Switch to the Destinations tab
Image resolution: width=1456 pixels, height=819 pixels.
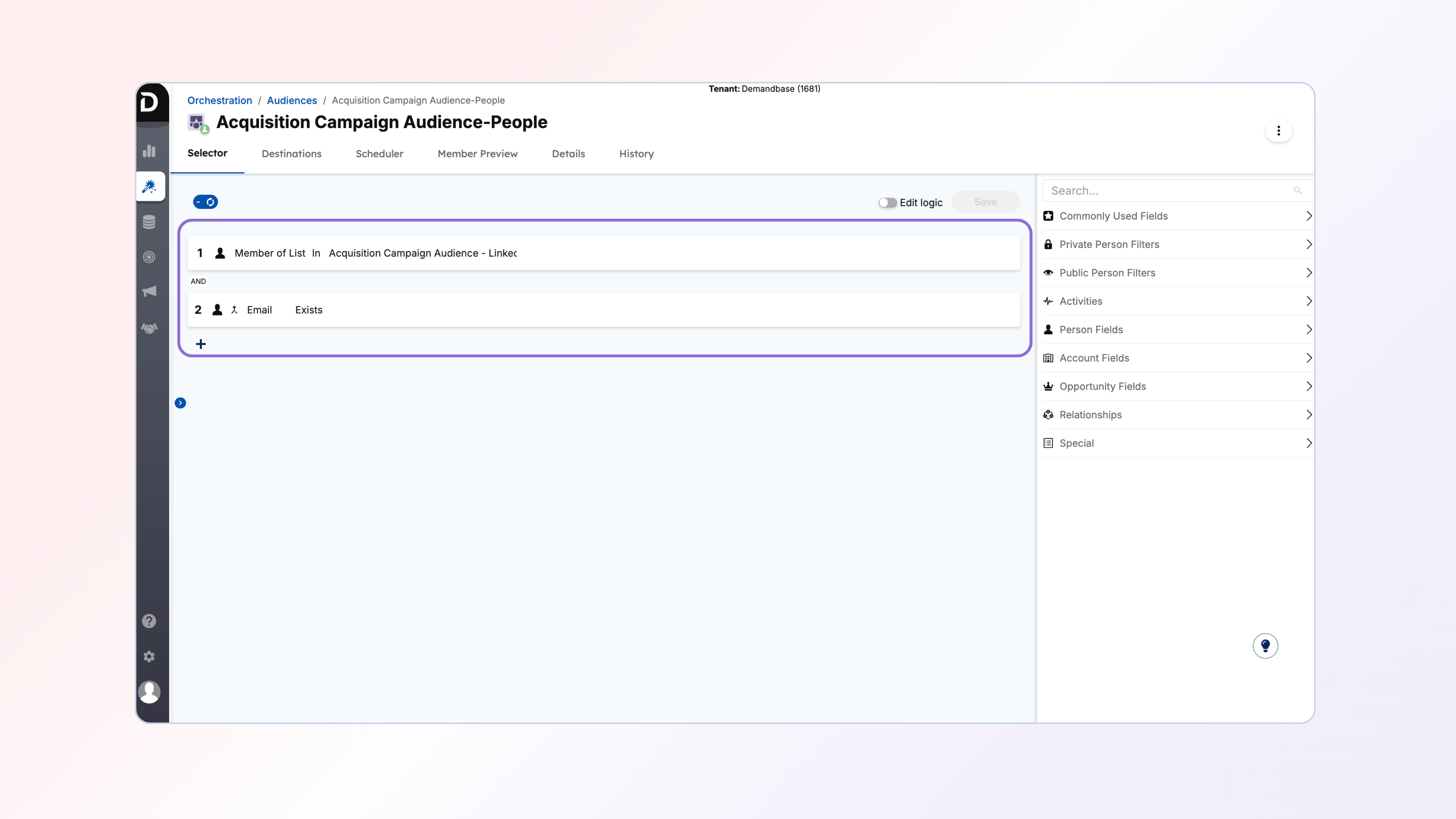click(291, 154)
